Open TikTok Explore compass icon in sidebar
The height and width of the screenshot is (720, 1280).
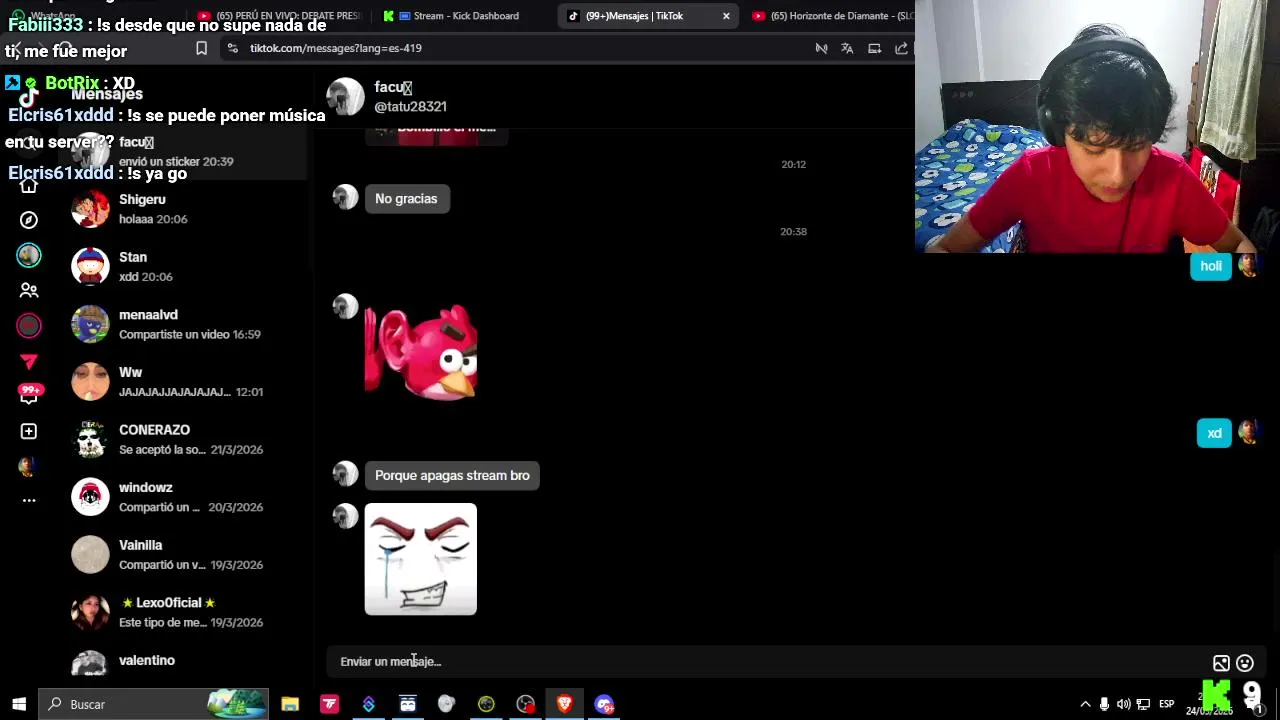(29, 220)
